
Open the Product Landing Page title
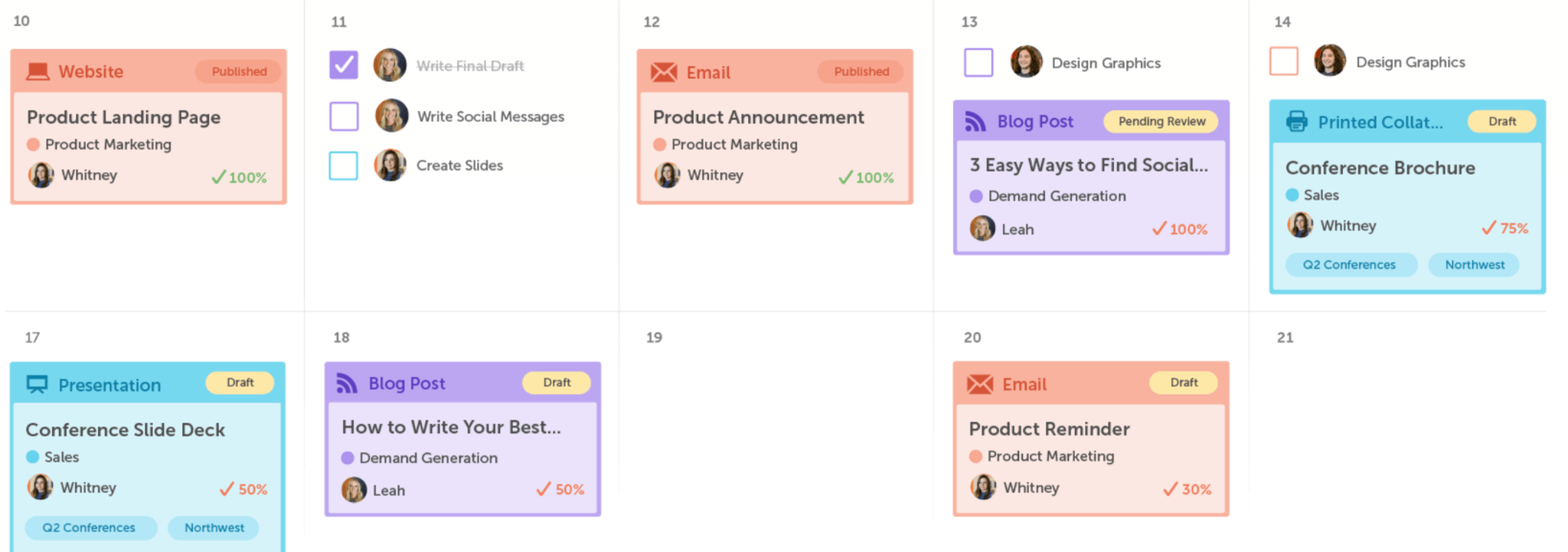point(123,117)
